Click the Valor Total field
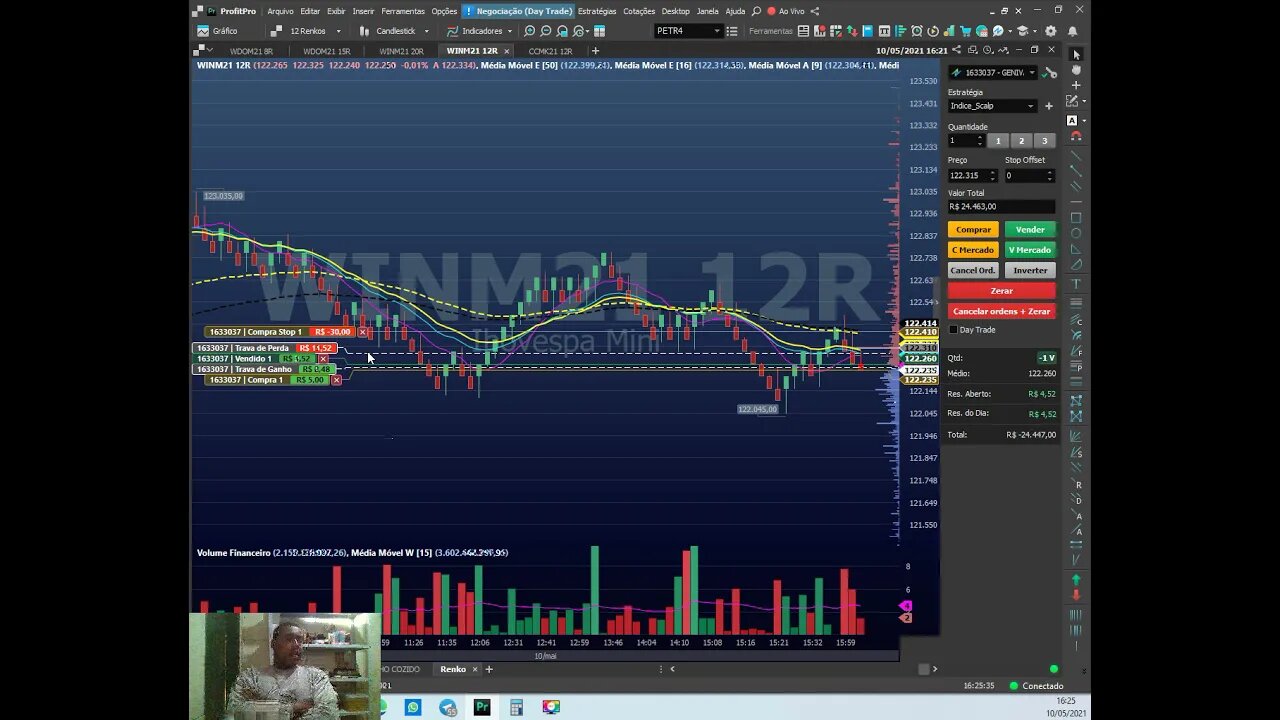 [x=1001, y=206]
